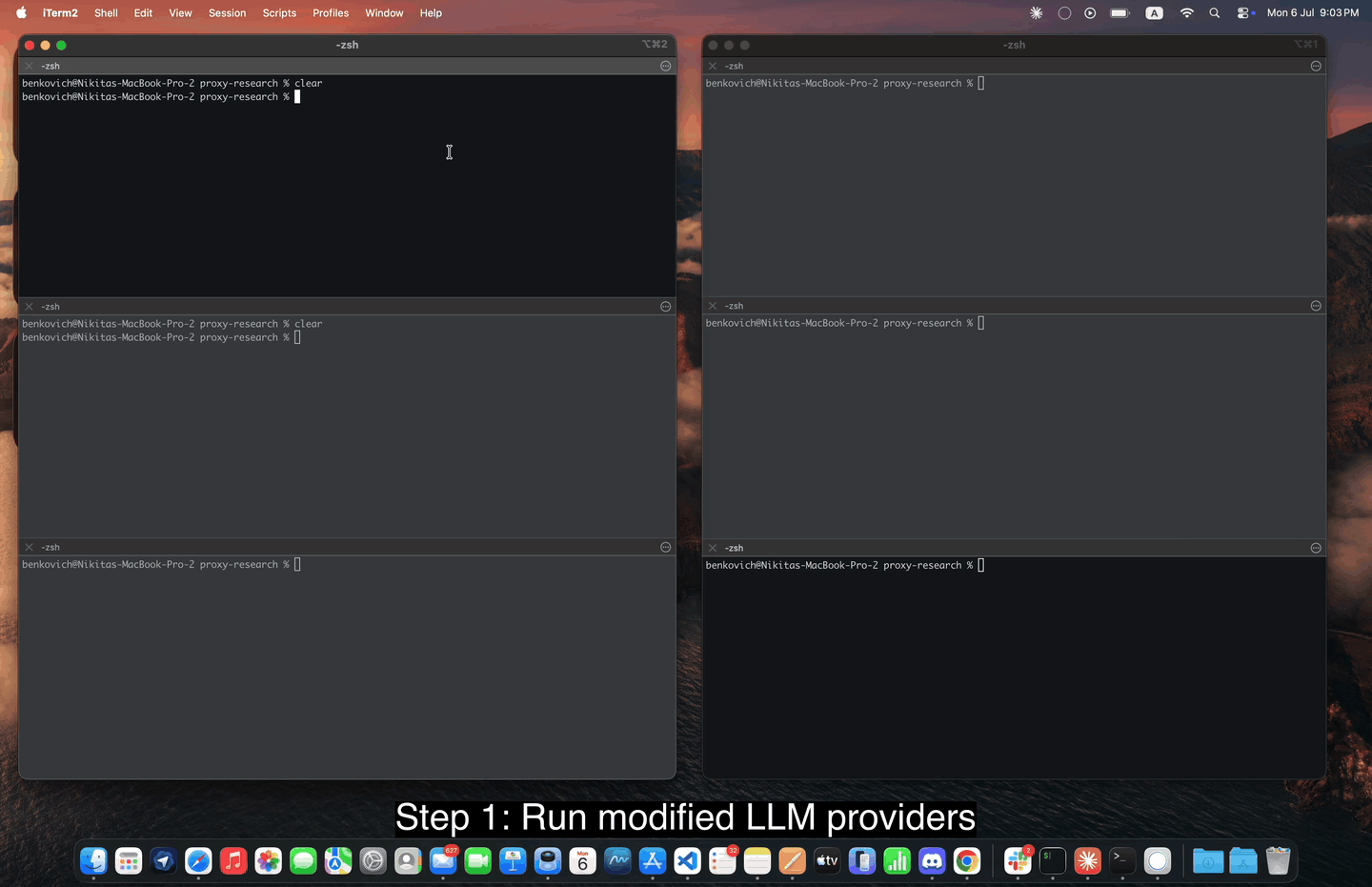1372x887 pixels.
Task: Open the Shell menu
Action: point(106,13)
